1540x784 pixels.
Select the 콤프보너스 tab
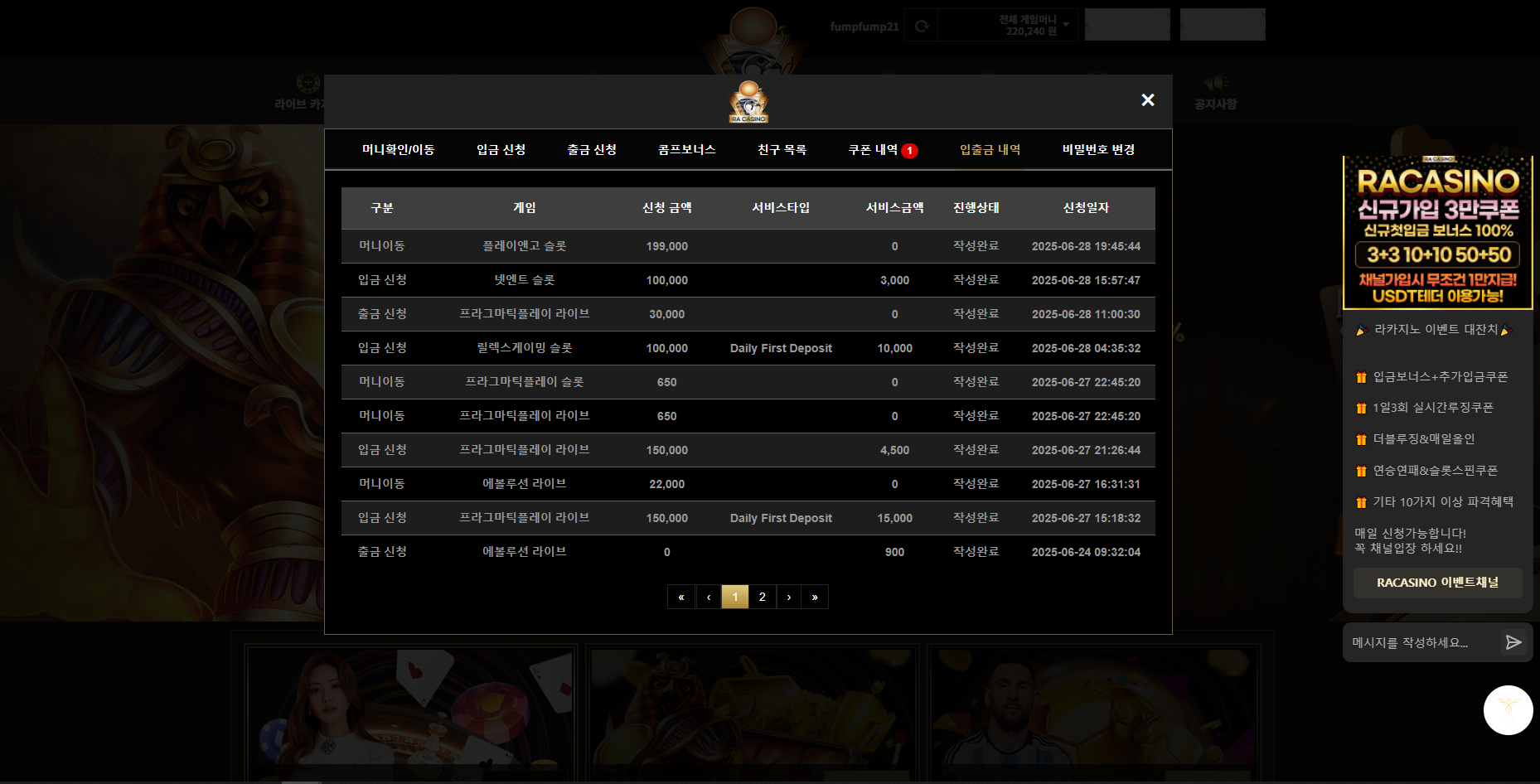point(686,150)
